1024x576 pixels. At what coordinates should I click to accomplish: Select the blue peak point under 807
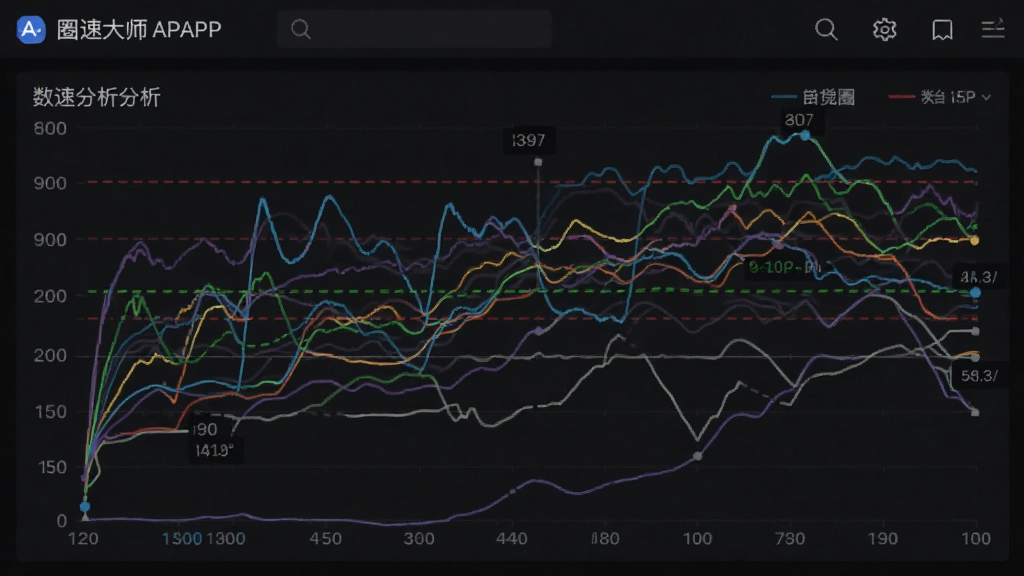(805, 135)
